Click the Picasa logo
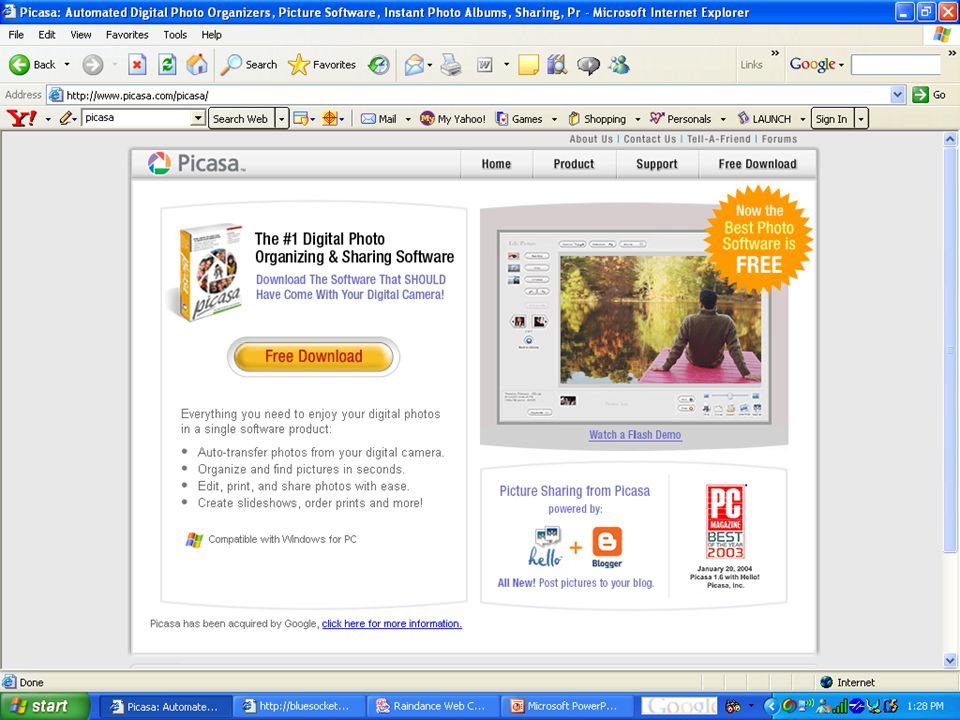 pyautogui.click(x=196, y=163)
